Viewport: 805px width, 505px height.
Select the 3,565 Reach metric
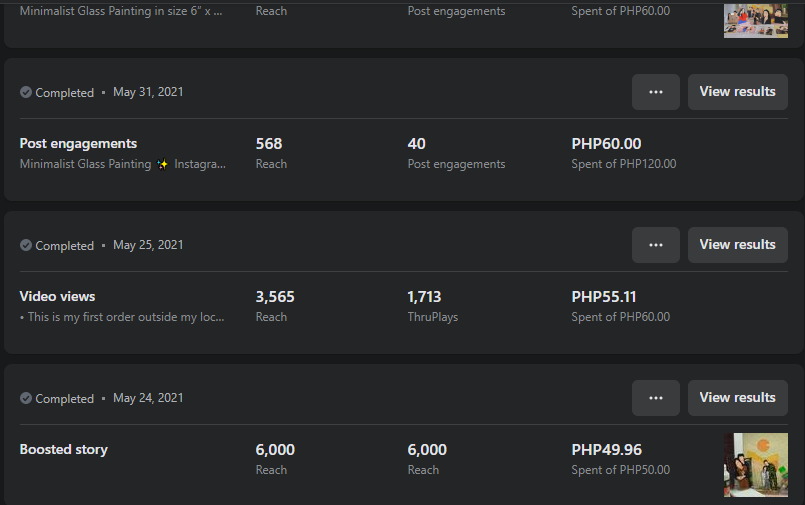275,297
